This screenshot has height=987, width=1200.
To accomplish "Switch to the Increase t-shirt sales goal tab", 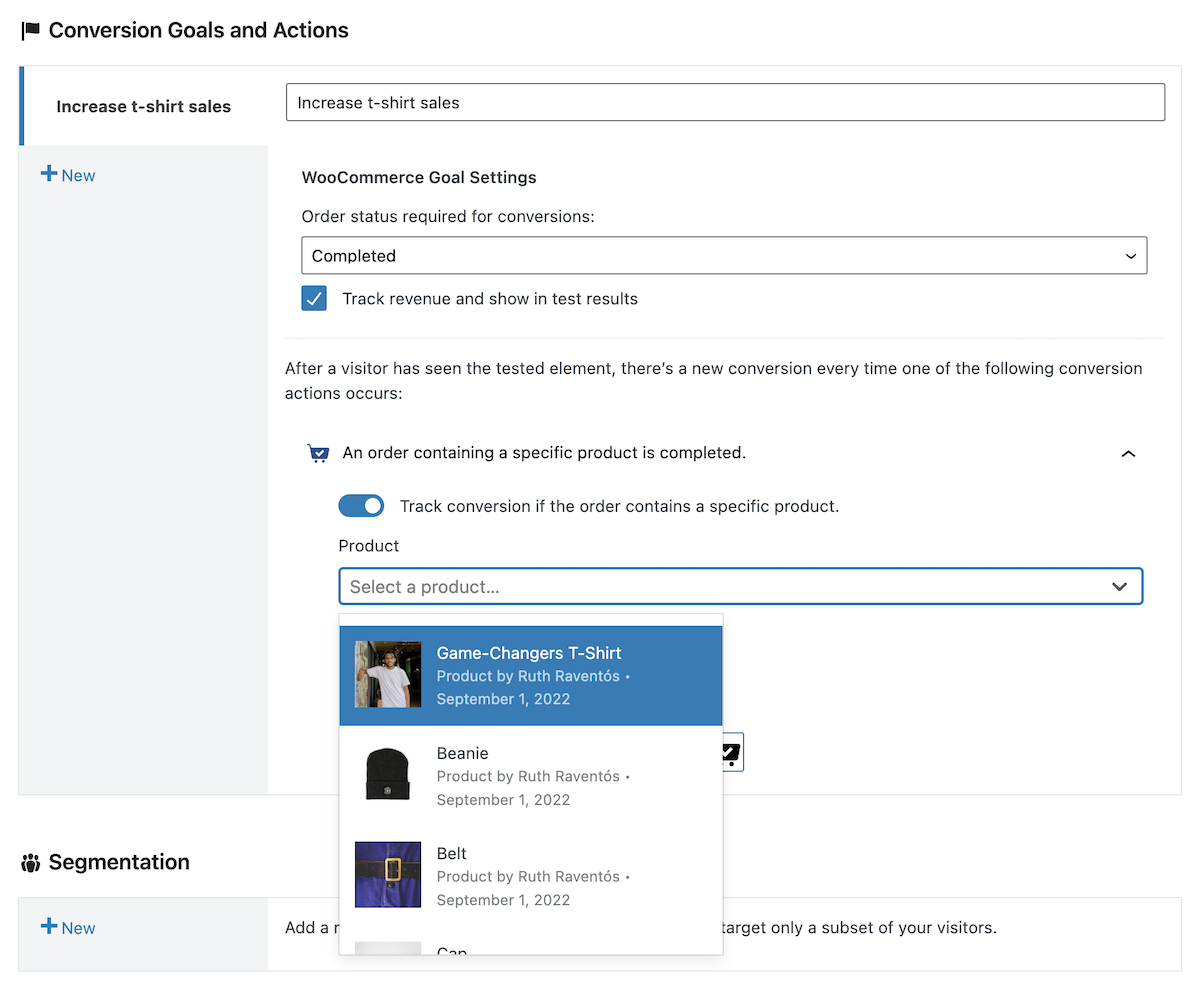I will pos(143,105).
